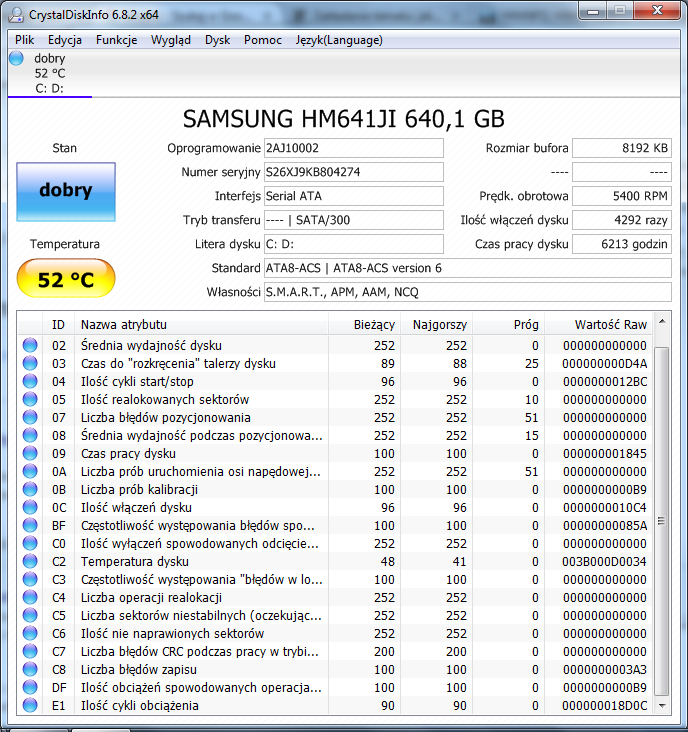The width and height of the screenshot is (688, 732).
Task: Select the Ilość realokowanych sektorów row text
Action: click(x=165, y=399)
